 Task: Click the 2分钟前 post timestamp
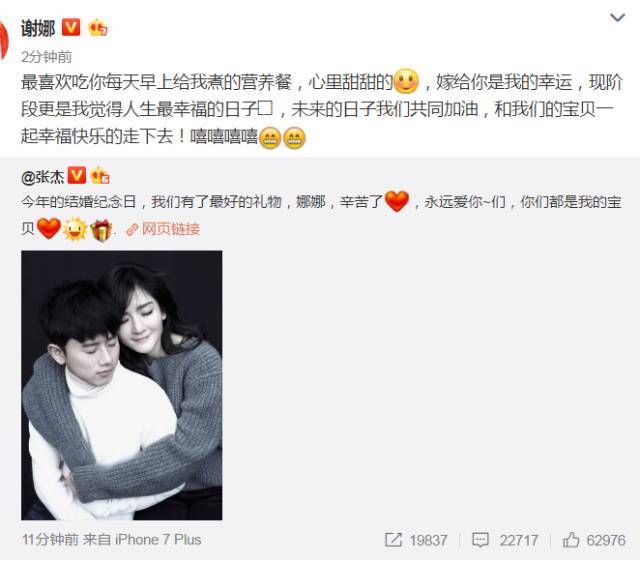(x=47, y=57)
